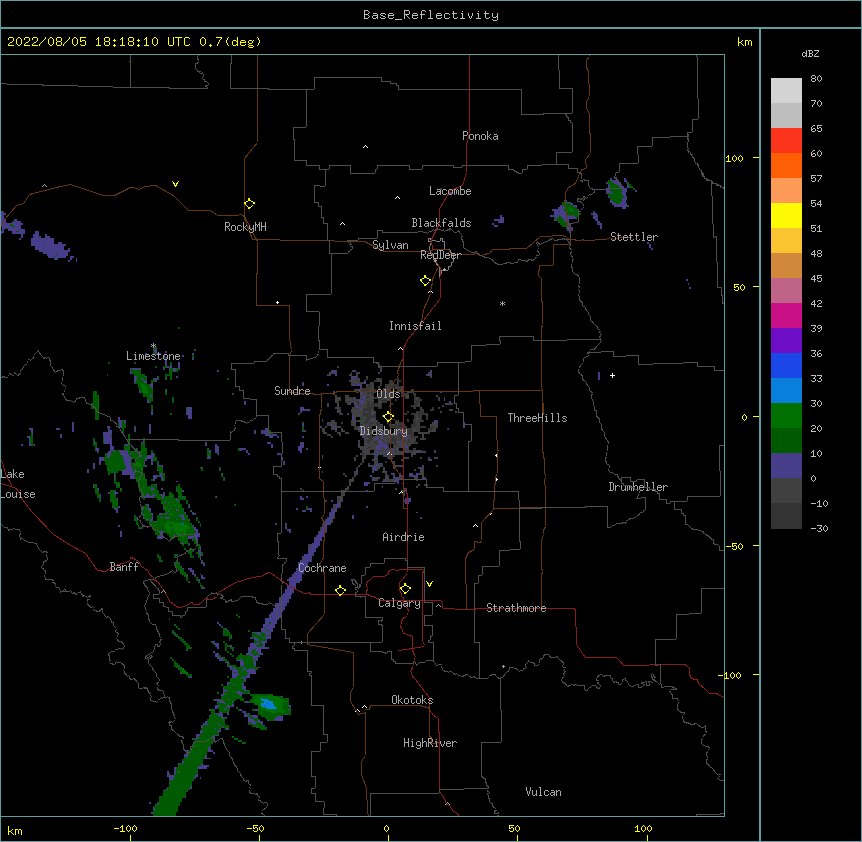Viewport: 862px width, 842px height.
Task: Click the Lake Louise label
Action: coord(17,484)
